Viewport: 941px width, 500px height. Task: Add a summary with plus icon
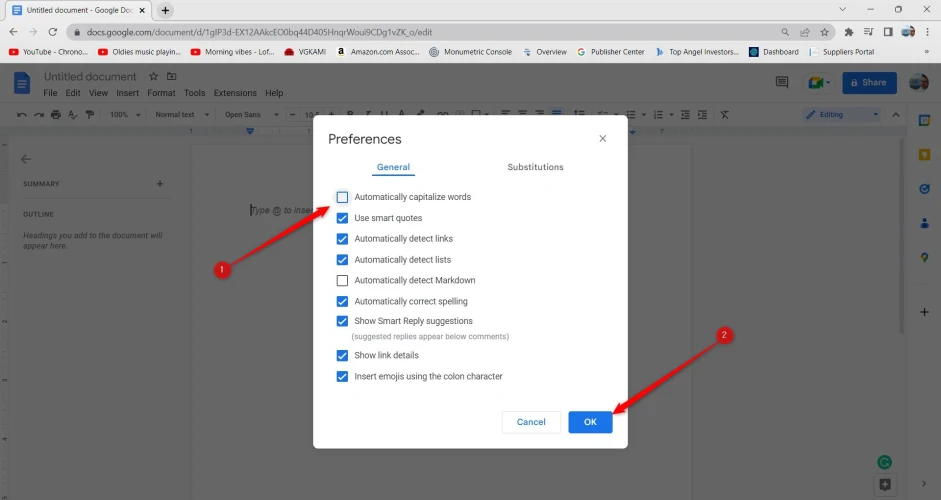pos(160,184)
